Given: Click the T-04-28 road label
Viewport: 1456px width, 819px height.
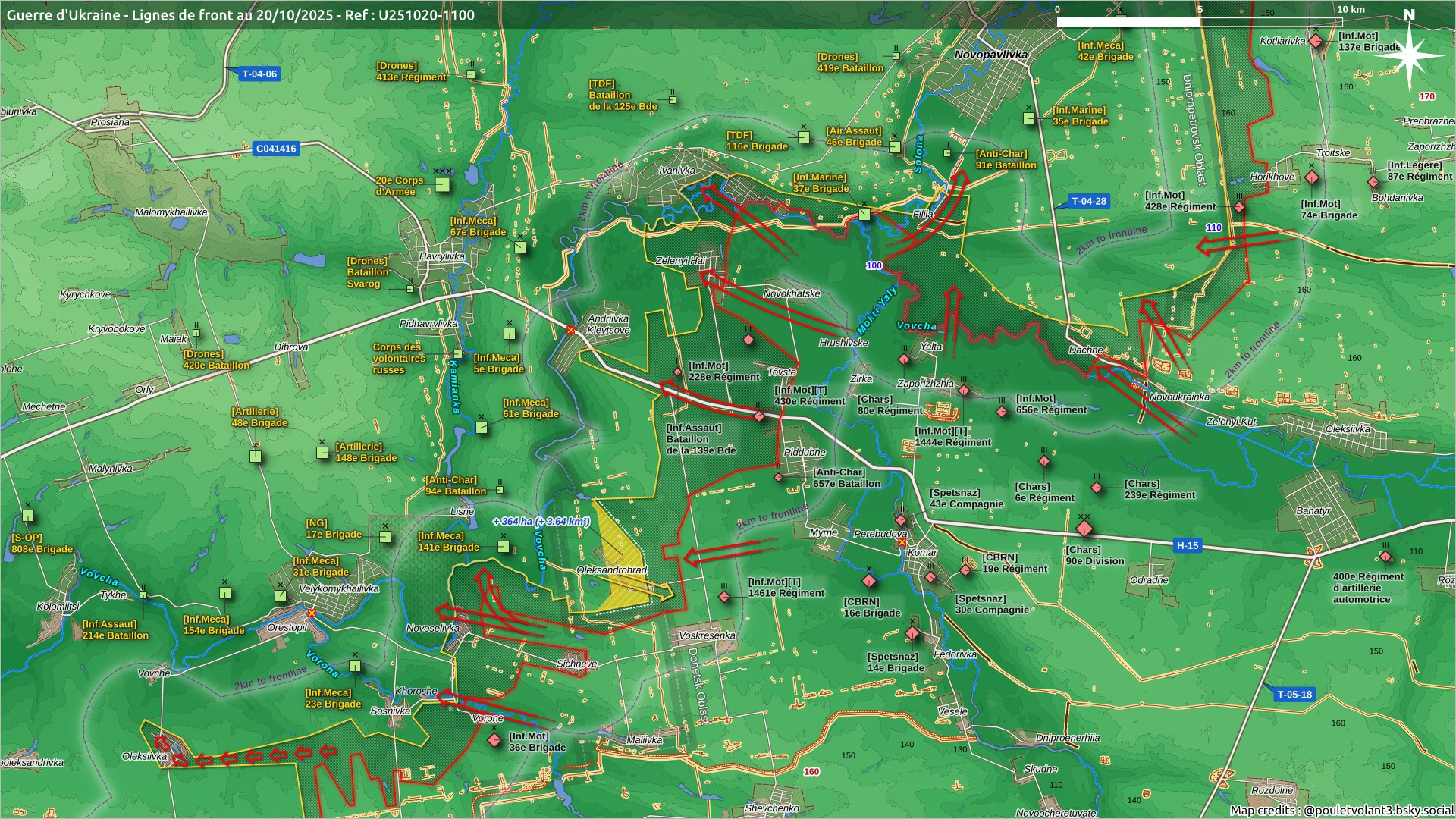Looking at the screenshot, I should [x=1088, y=201].
